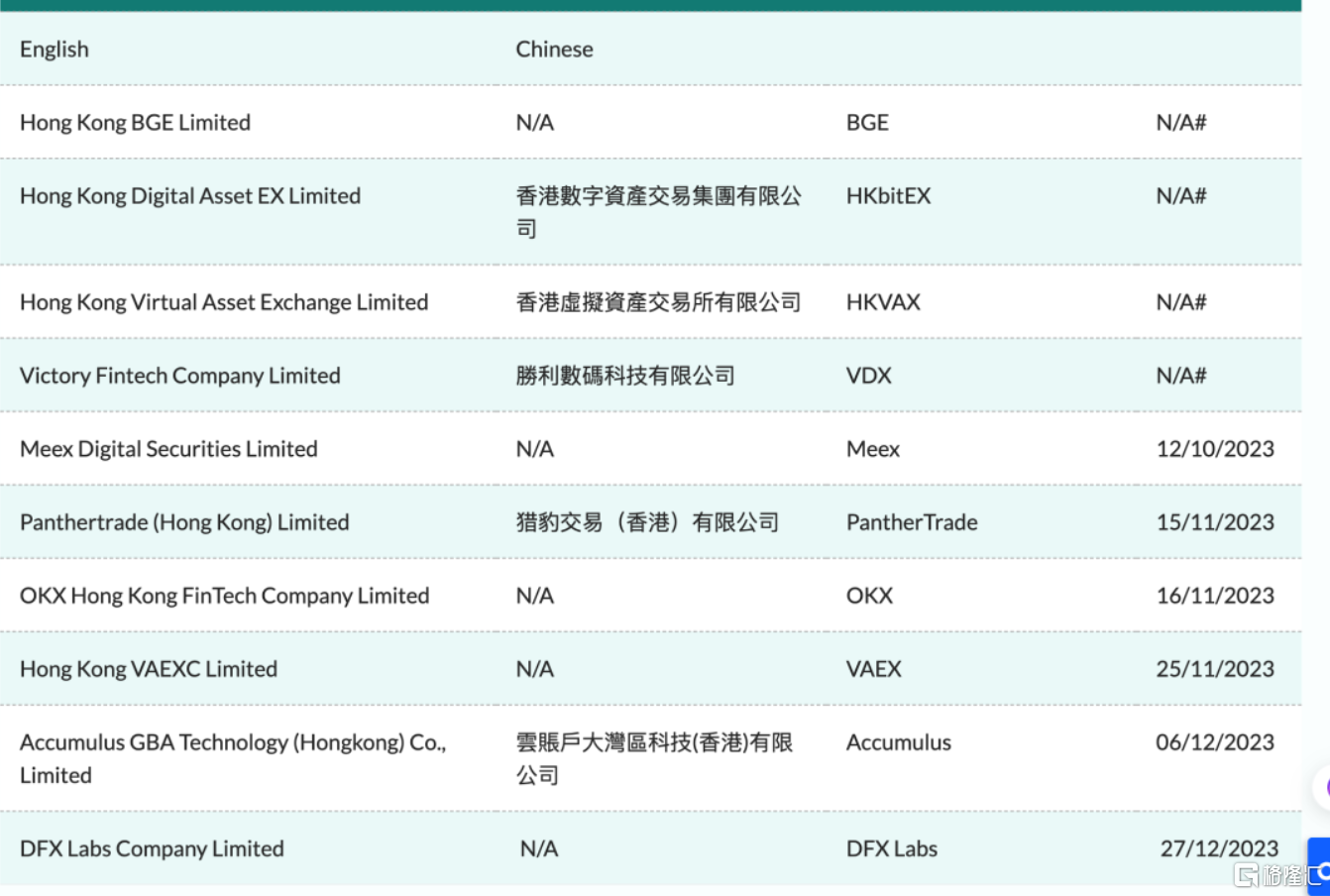Click OKX platform name cell

coord(869,596)
